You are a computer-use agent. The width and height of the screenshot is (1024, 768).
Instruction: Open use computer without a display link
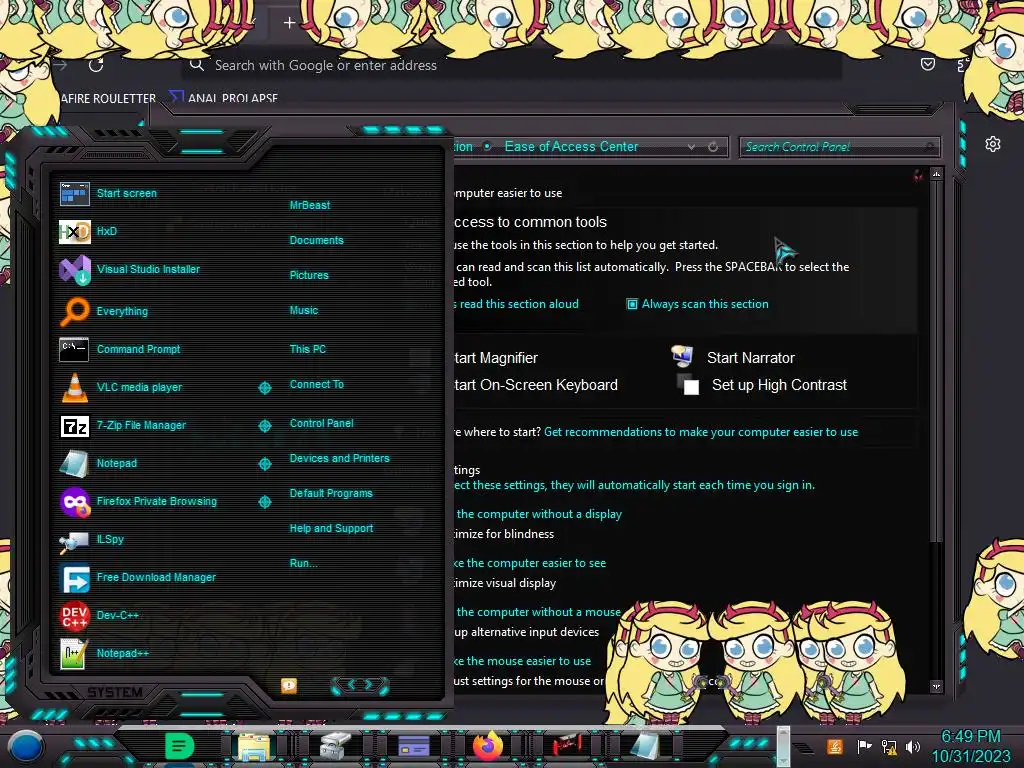539,514
